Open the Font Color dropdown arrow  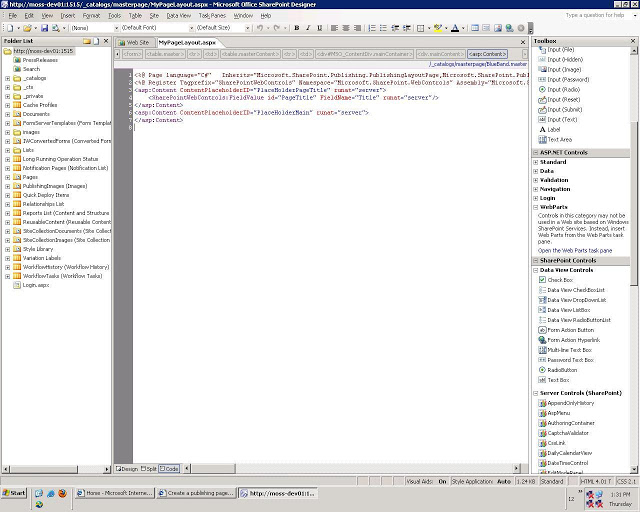click(x=463, y=28)
